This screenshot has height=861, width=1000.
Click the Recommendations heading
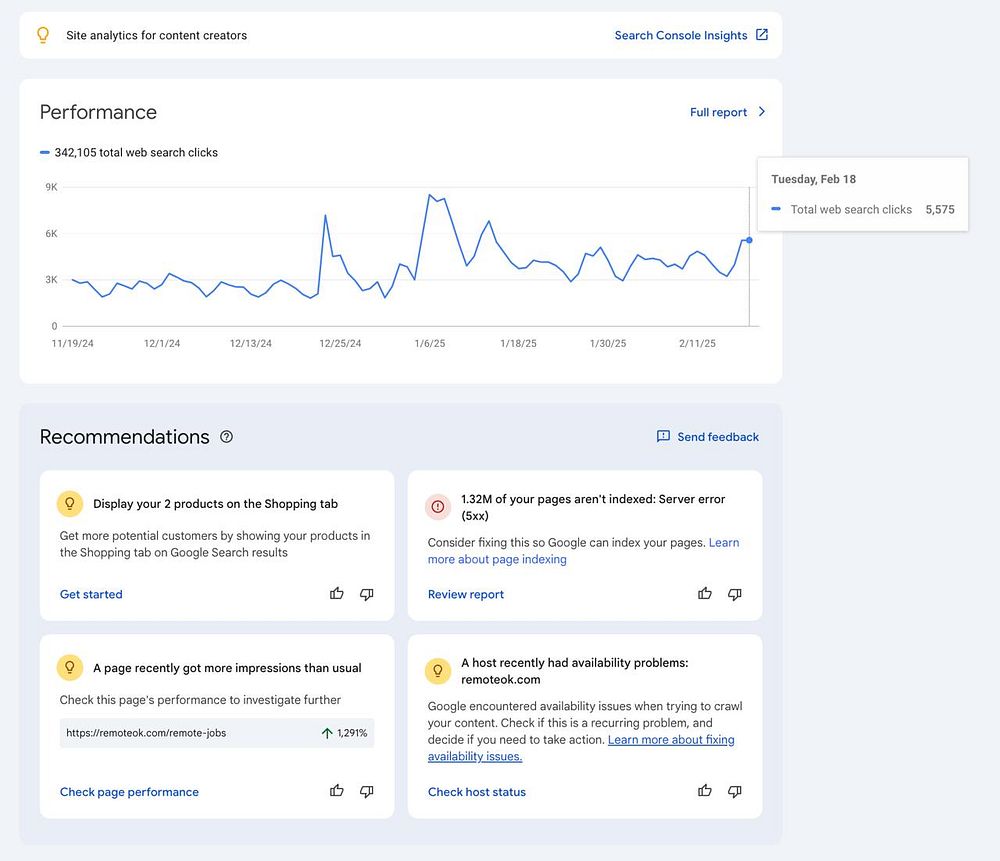[124, 437]
